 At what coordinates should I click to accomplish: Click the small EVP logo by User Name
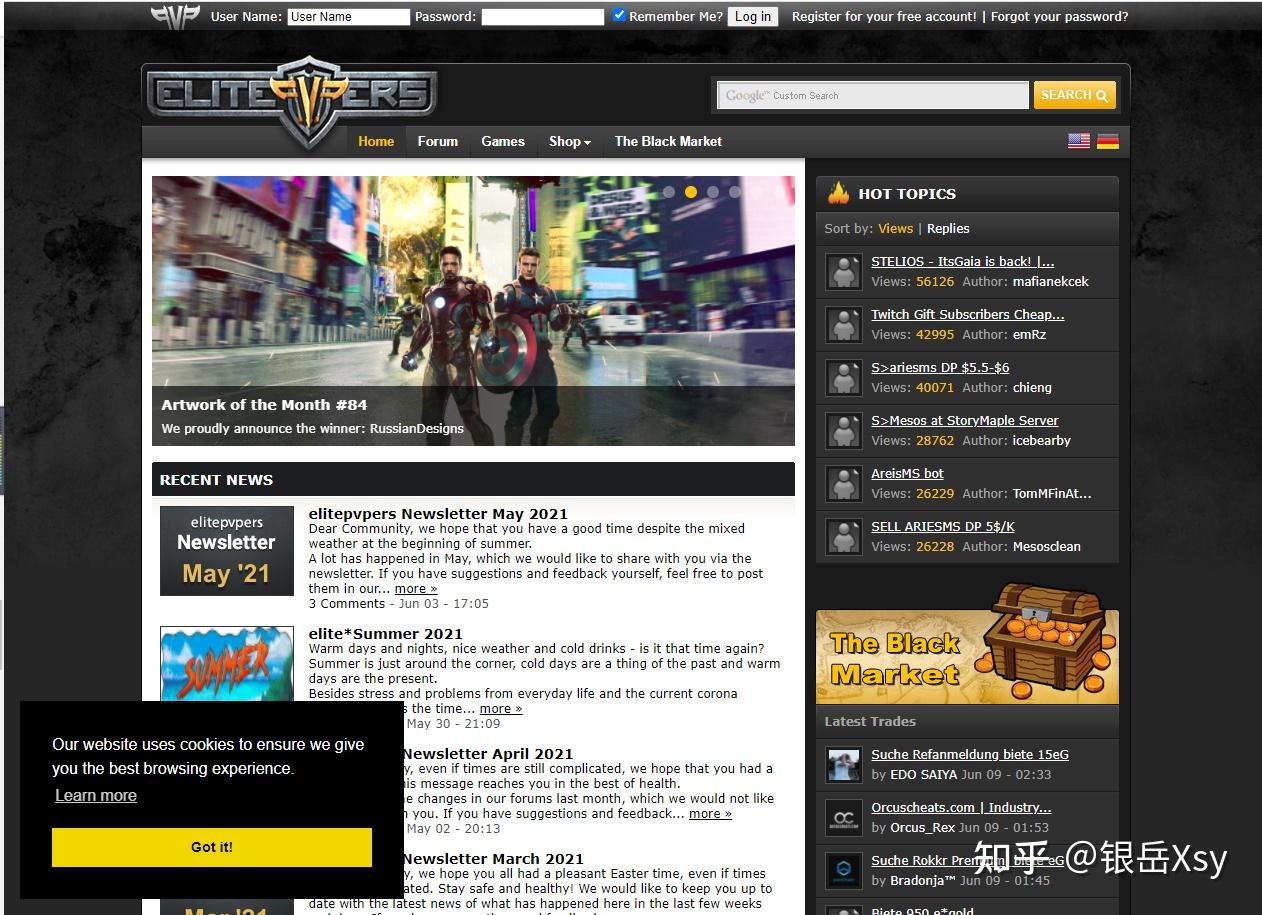tap(175, 16)
